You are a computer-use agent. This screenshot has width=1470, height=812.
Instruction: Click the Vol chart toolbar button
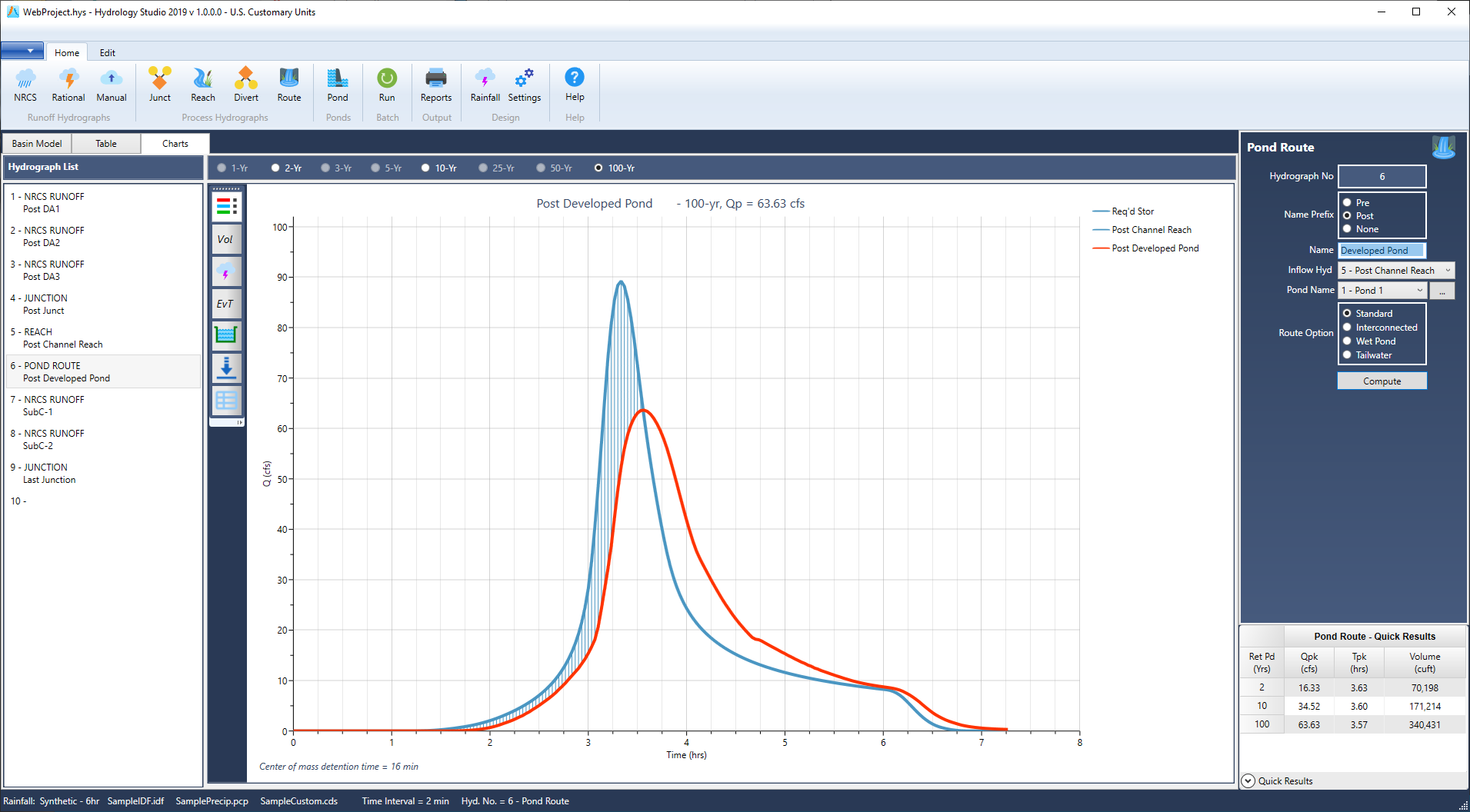point(226,239)
